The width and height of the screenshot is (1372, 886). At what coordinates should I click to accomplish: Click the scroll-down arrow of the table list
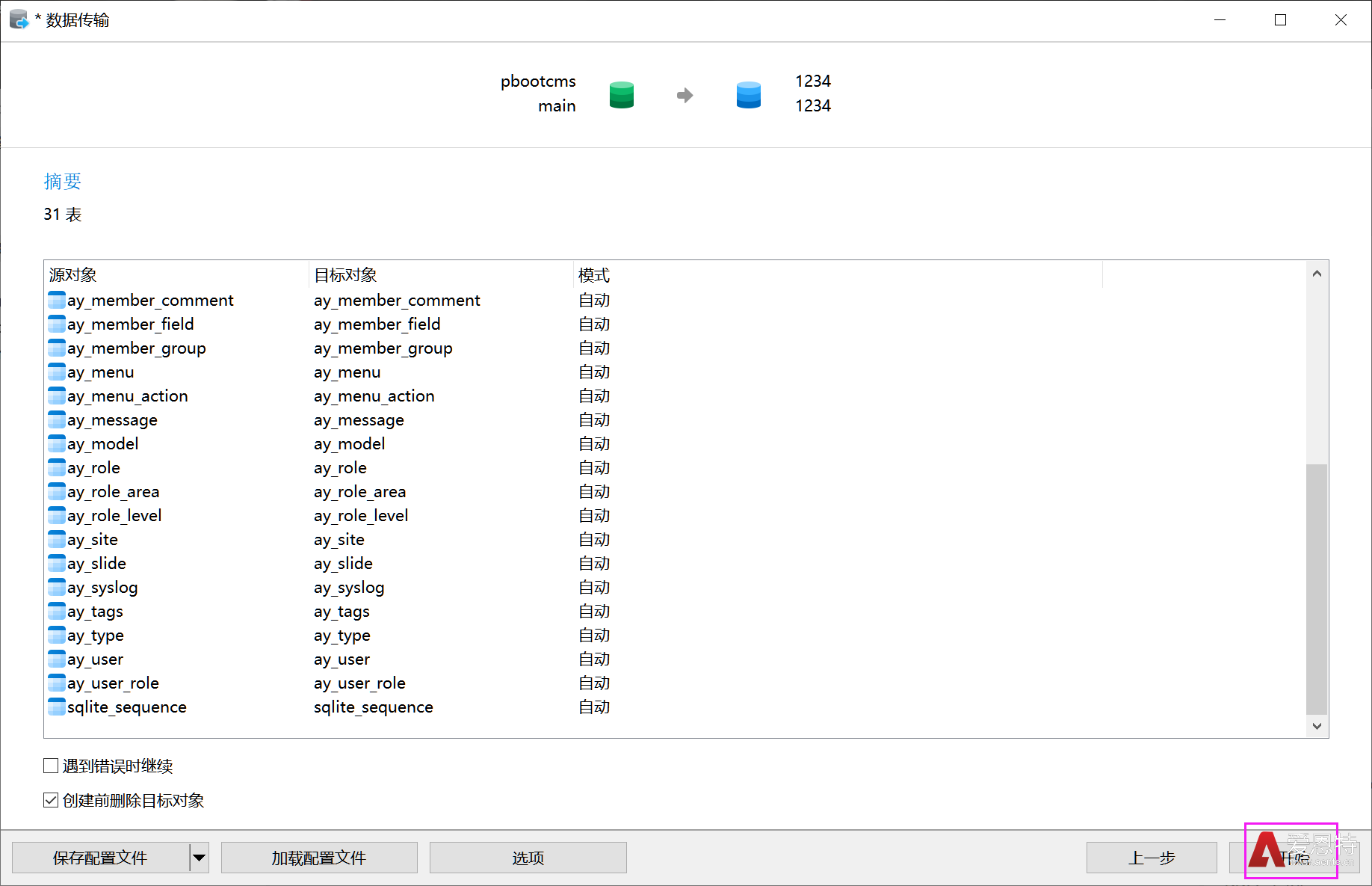[1317, 726]
